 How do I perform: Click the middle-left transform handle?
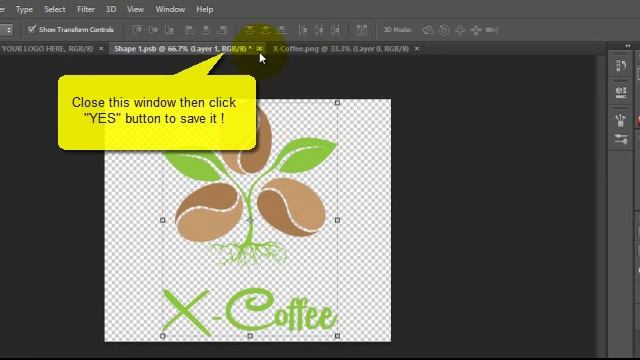[162, 220]
